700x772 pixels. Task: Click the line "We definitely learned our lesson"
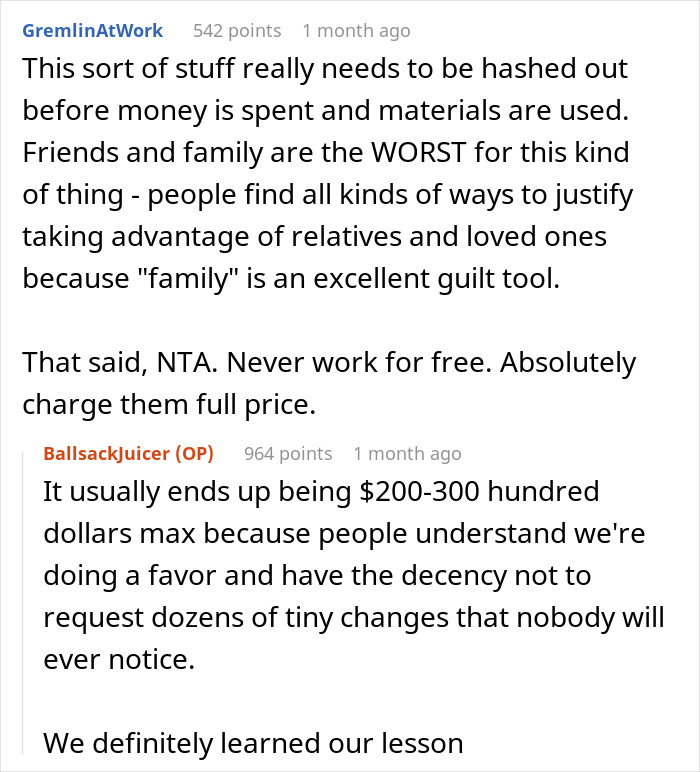click(x=253, y=742)
